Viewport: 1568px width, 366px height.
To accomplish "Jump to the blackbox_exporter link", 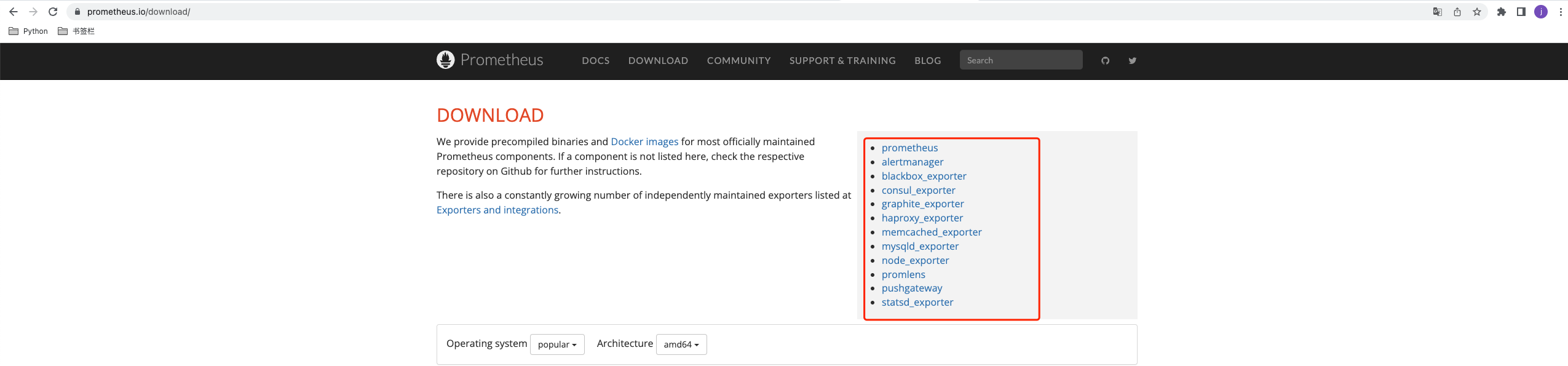I will (924, 176).
